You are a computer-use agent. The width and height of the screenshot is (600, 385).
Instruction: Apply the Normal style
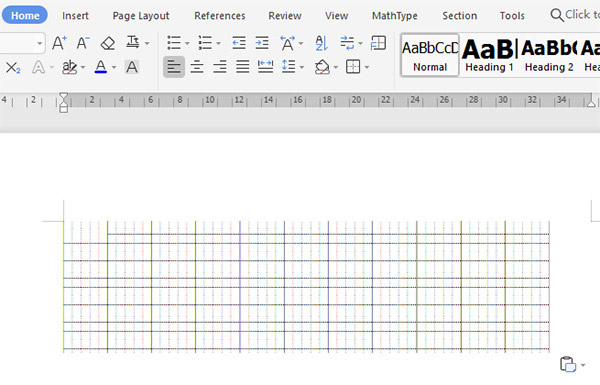pyautogui.click(x=430, y=55)
